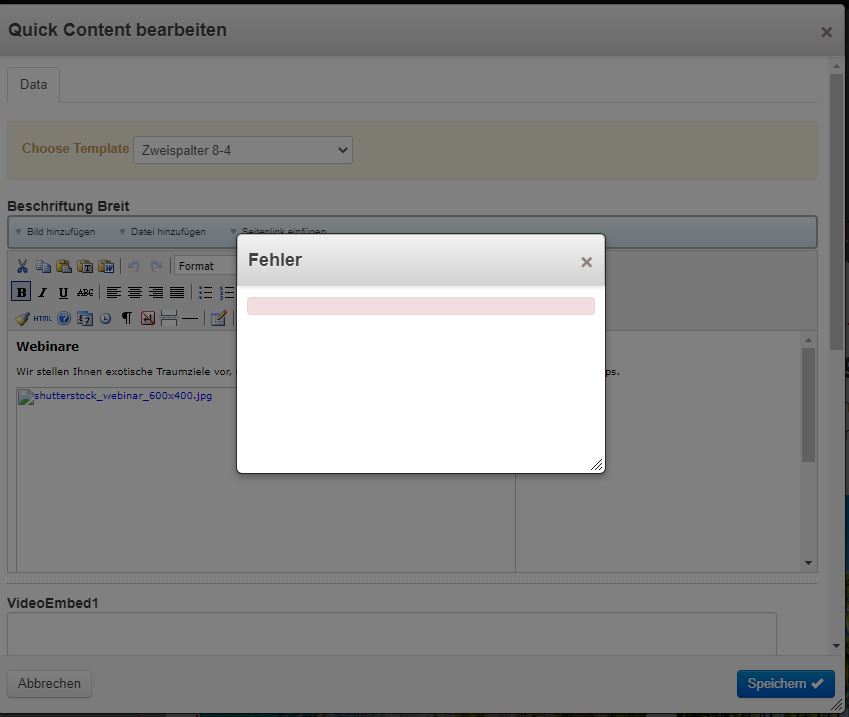Switch to the Data tab
Viewport: 849px width, 717px height.
pyautogui.click(x=33, y=85)
